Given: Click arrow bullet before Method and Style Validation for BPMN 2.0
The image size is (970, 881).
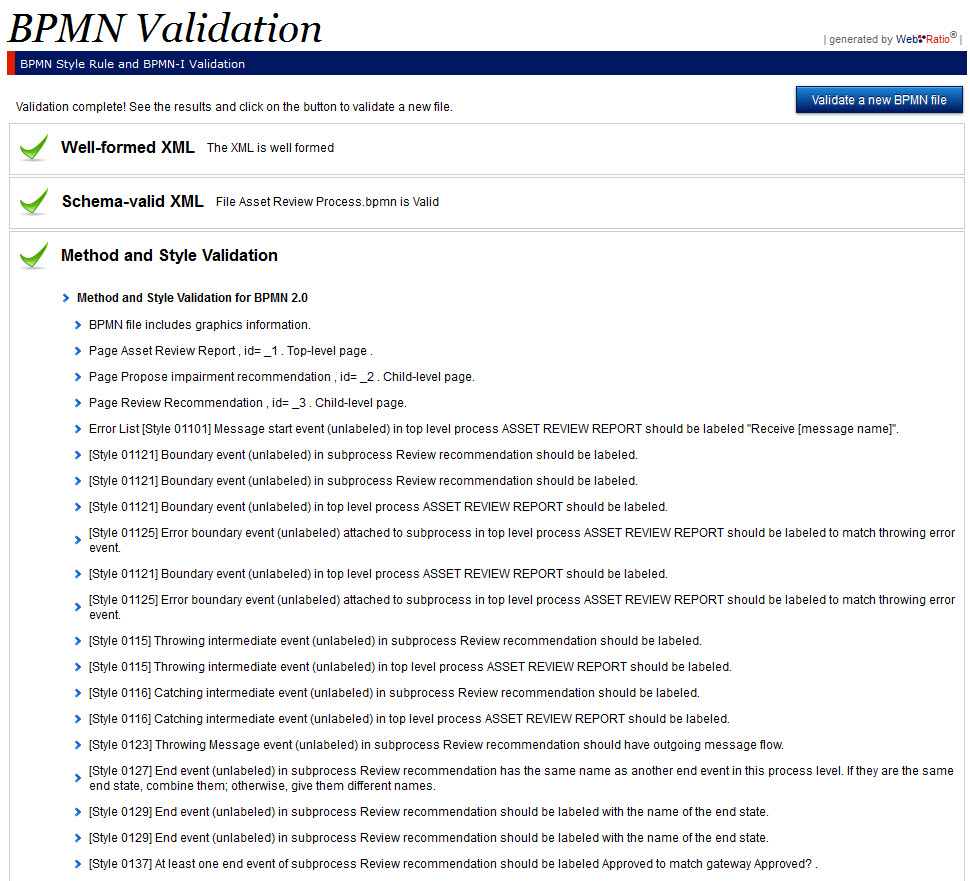Looking at the screenshot, I should pyautogui.click(x=66, y=298).
